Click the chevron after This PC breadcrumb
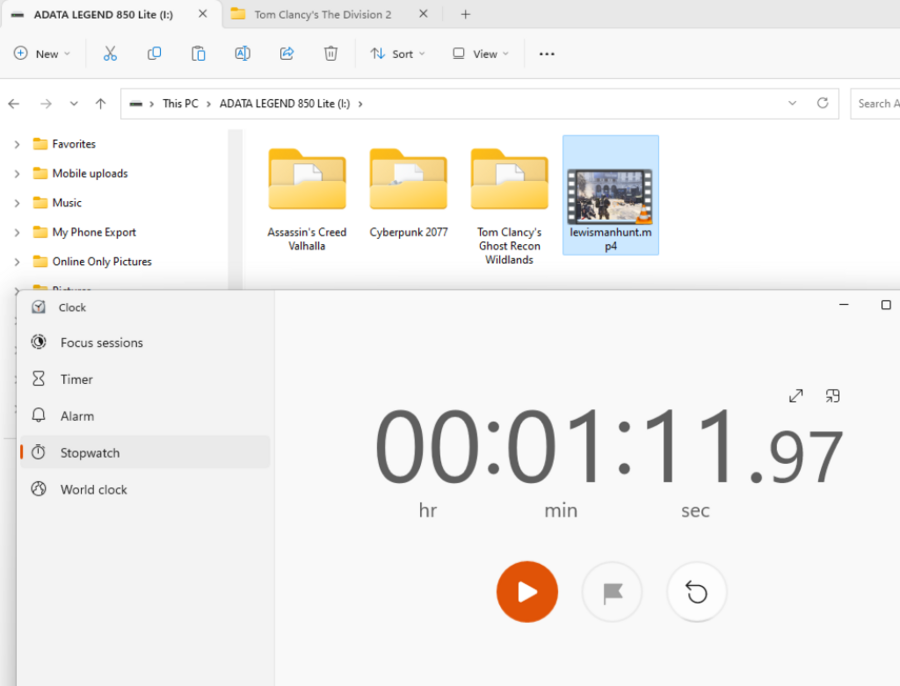900x686 pixels. tap(208, 104)
